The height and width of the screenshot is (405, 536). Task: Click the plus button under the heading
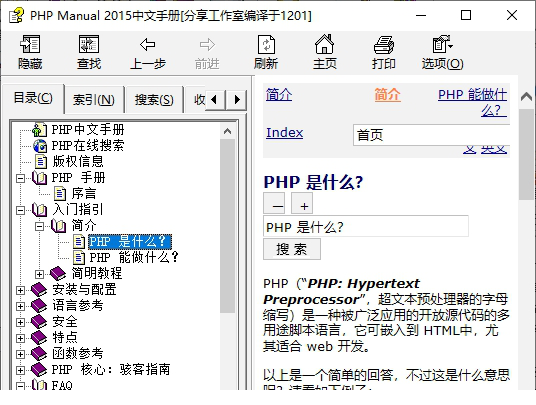(302, 203)
